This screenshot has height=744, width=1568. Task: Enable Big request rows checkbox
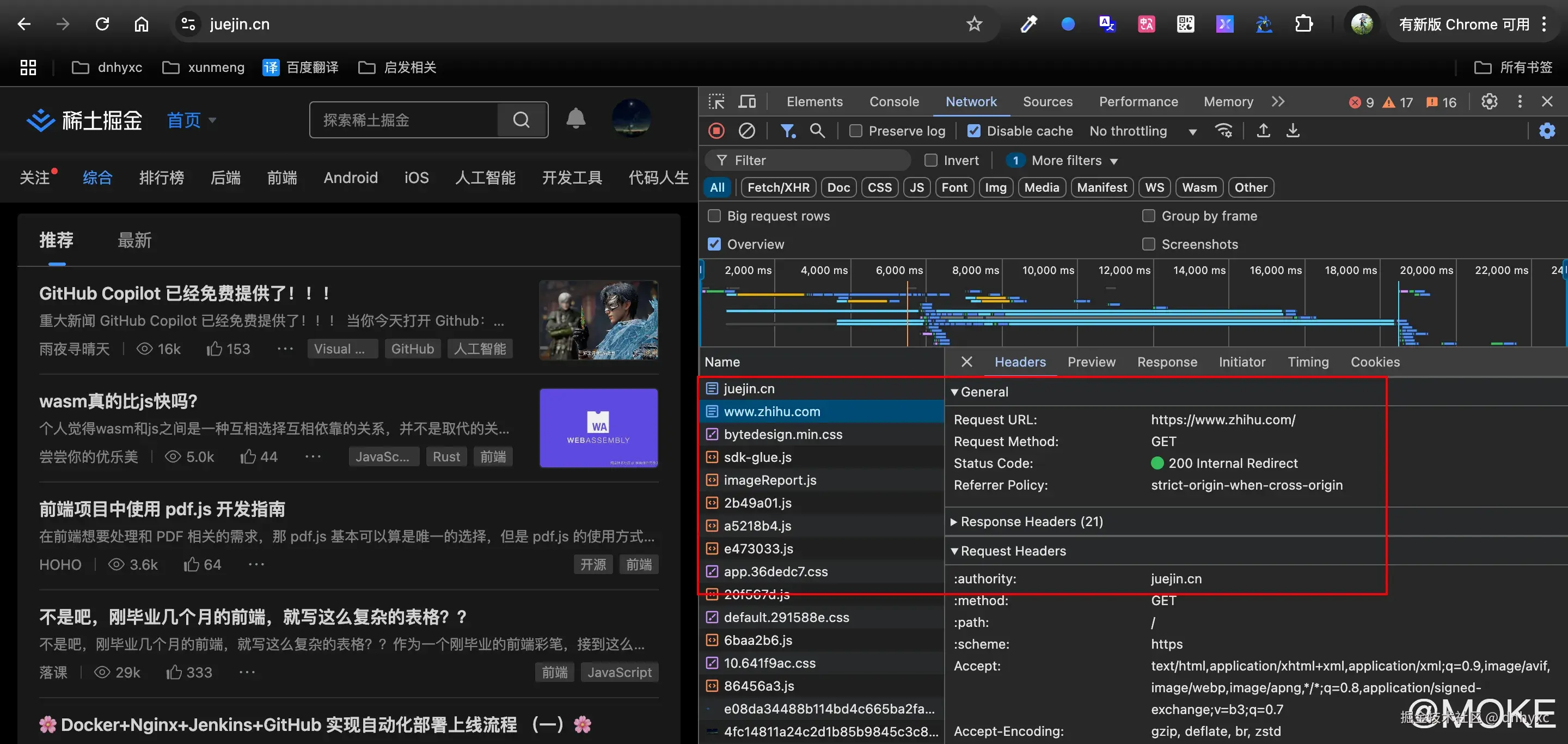pos(715,216)
